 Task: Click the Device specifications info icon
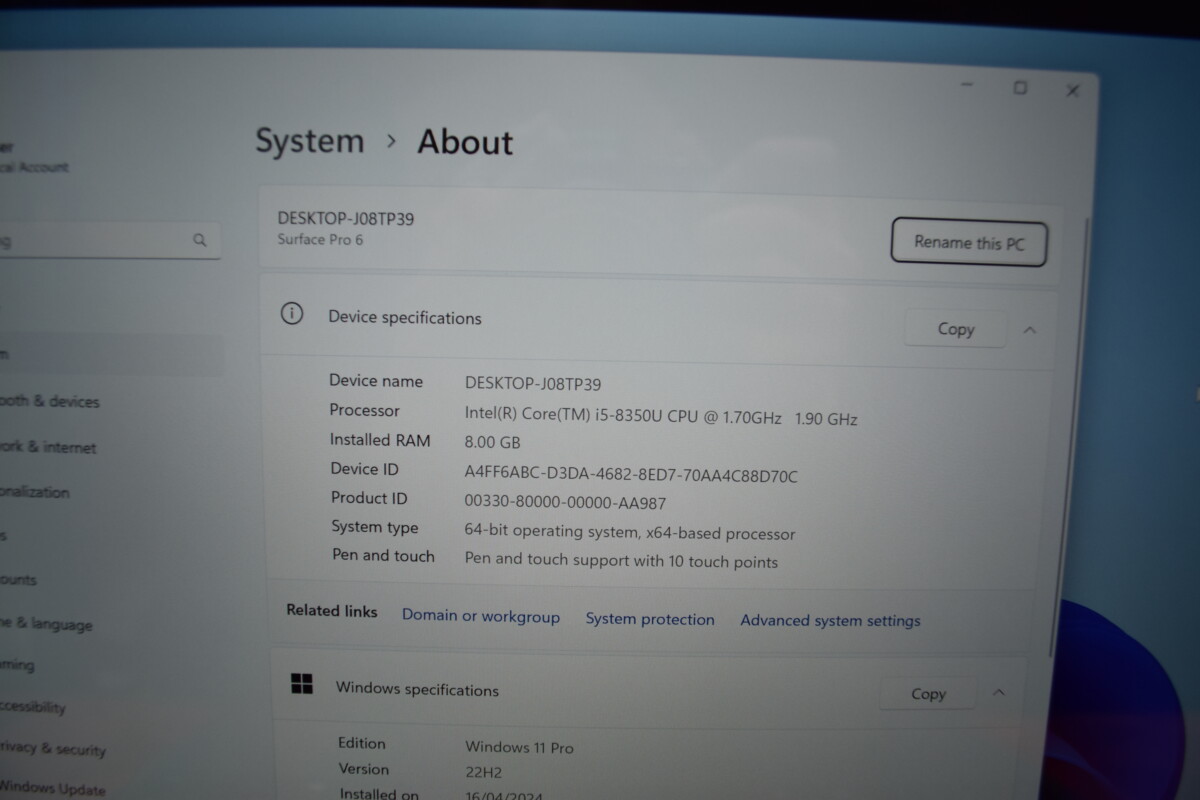point(291,314)
